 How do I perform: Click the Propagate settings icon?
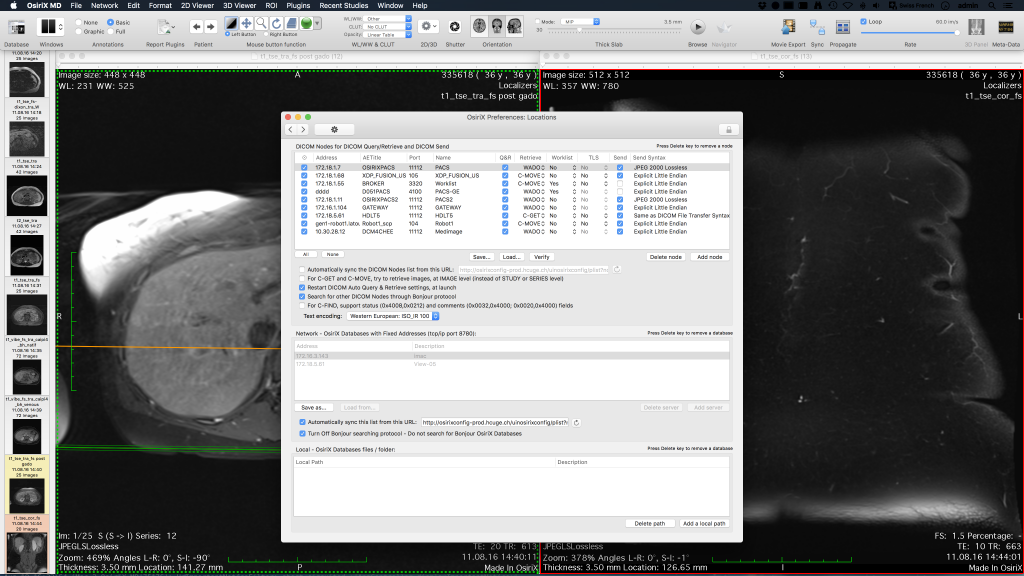point(842,27)
